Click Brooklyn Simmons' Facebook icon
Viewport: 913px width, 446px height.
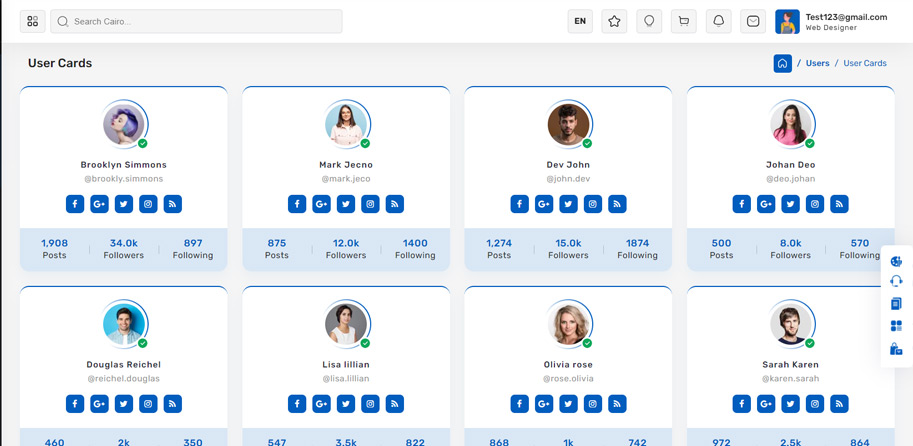[75, 204]
